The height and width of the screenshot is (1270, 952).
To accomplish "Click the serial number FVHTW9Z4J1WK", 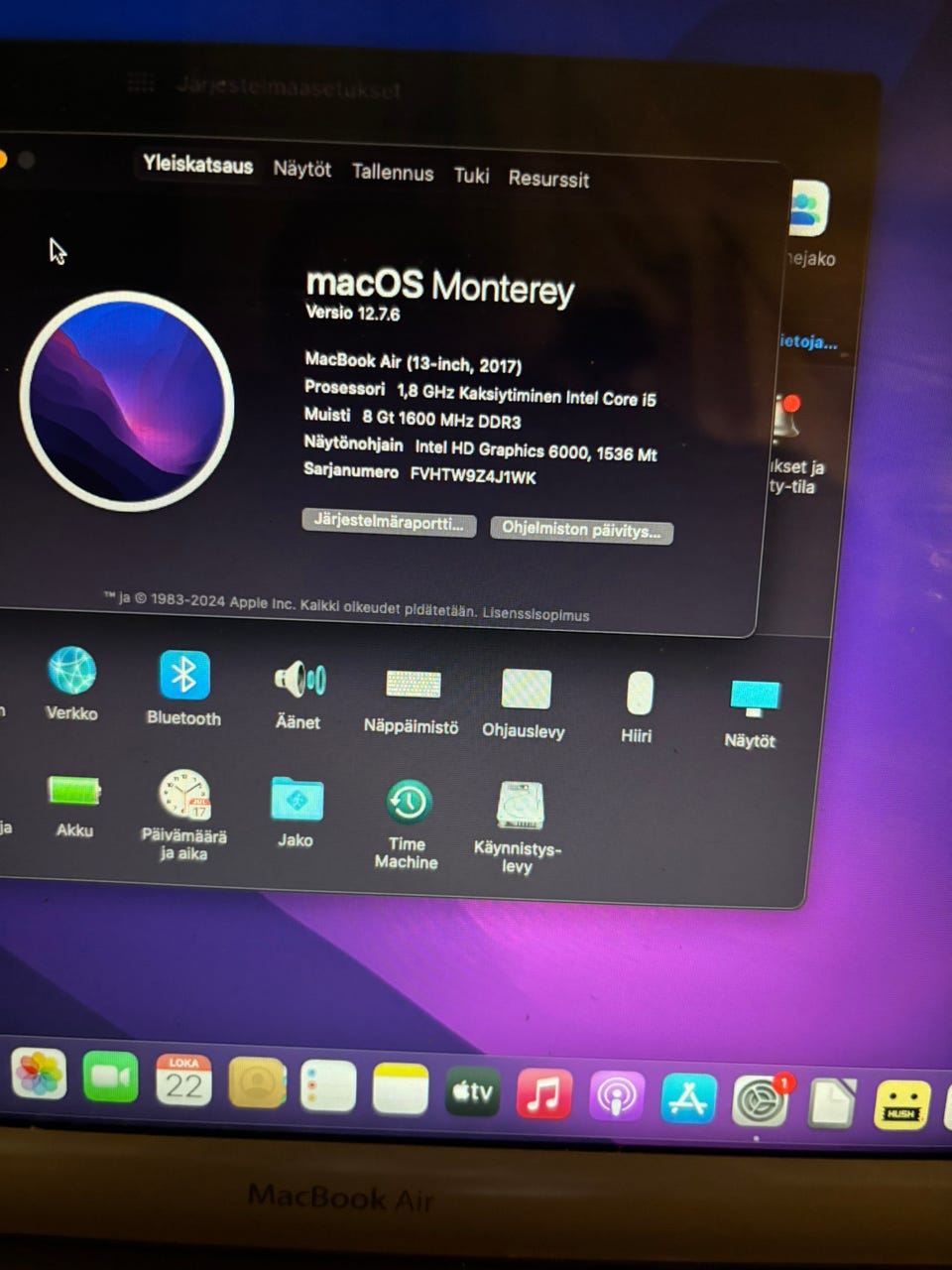I will click(x=473, y=475).
